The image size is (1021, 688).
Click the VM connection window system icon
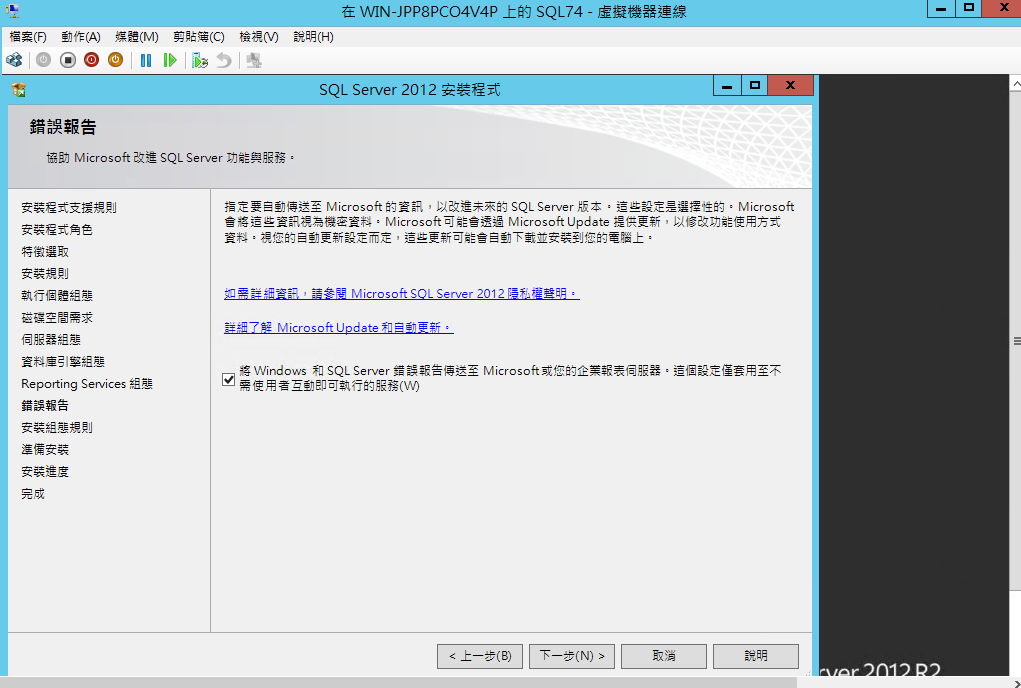coord(11,10)
